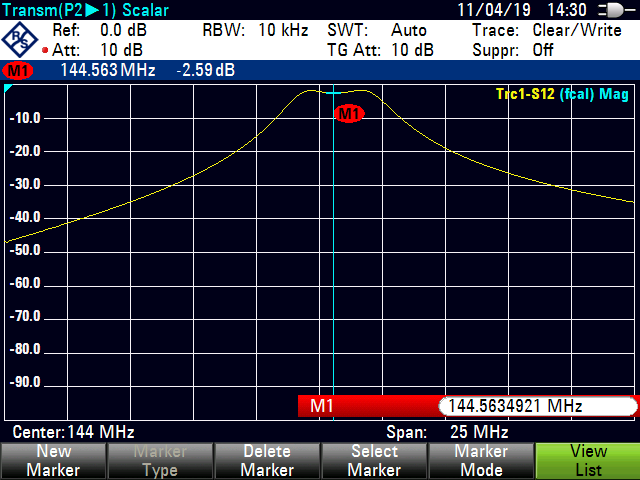The width and height of the screenshot is (640, 480).
Task: Open the Select Marker softkey menu
Action: point(373,461)
